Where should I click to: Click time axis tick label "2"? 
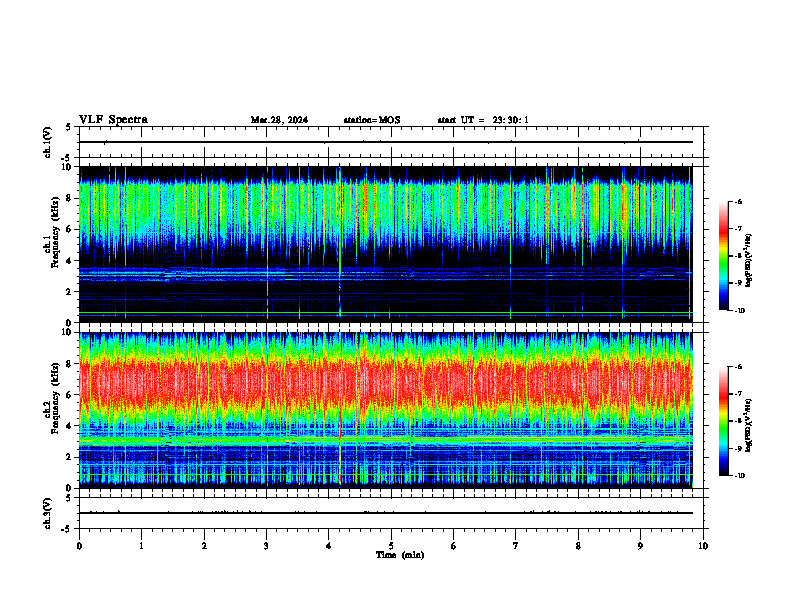tap(204, 546)
